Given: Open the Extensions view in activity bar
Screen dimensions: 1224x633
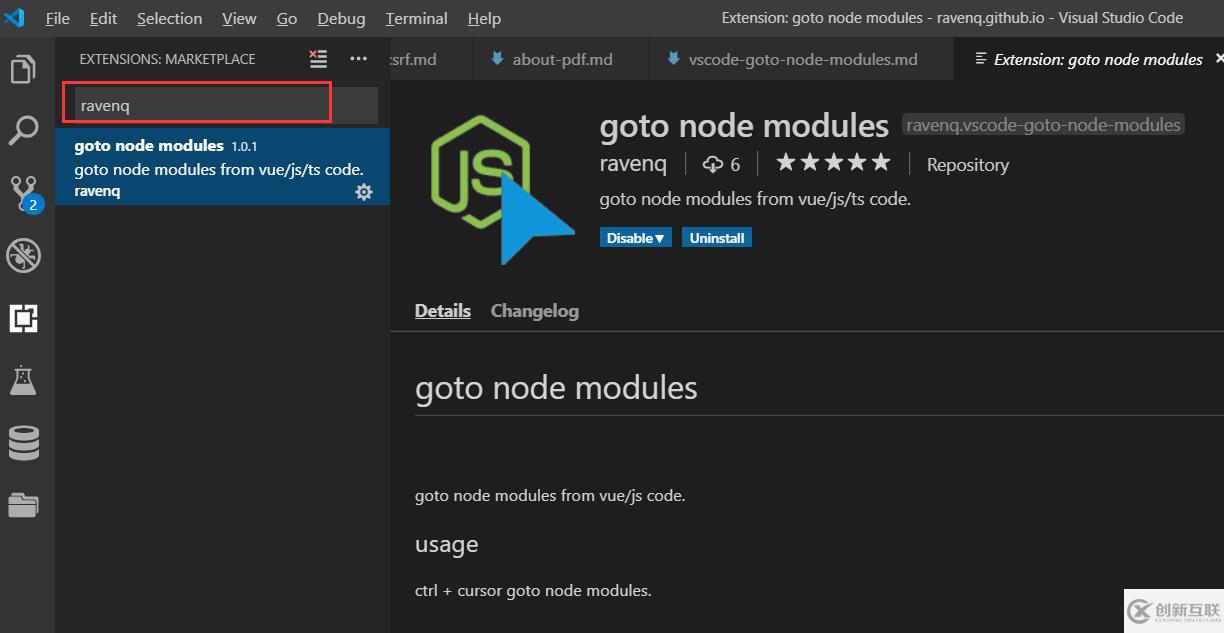Looking at the screenshot, I should click(23, 318).
